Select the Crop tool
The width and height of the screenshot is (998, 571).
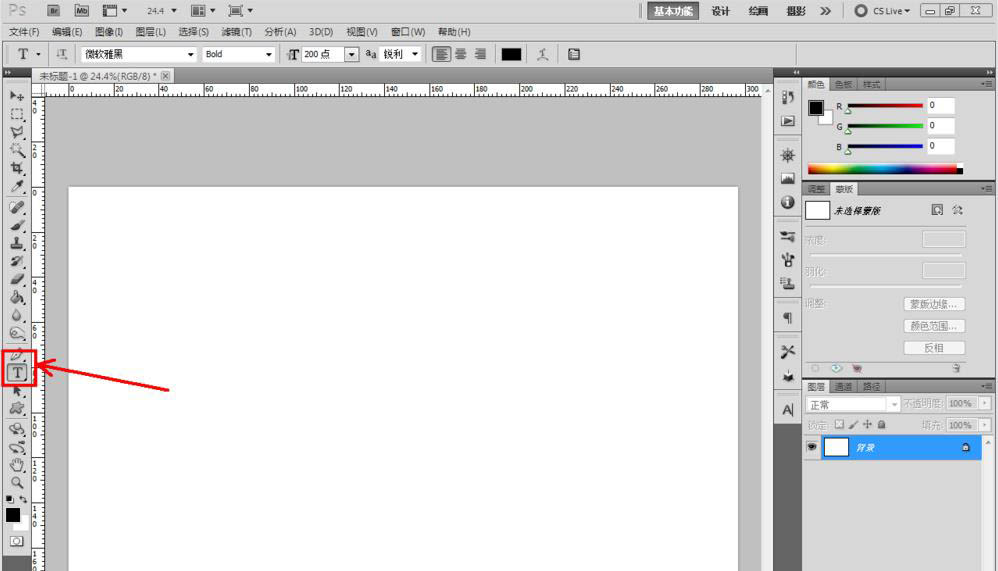(x=17, y=168)
